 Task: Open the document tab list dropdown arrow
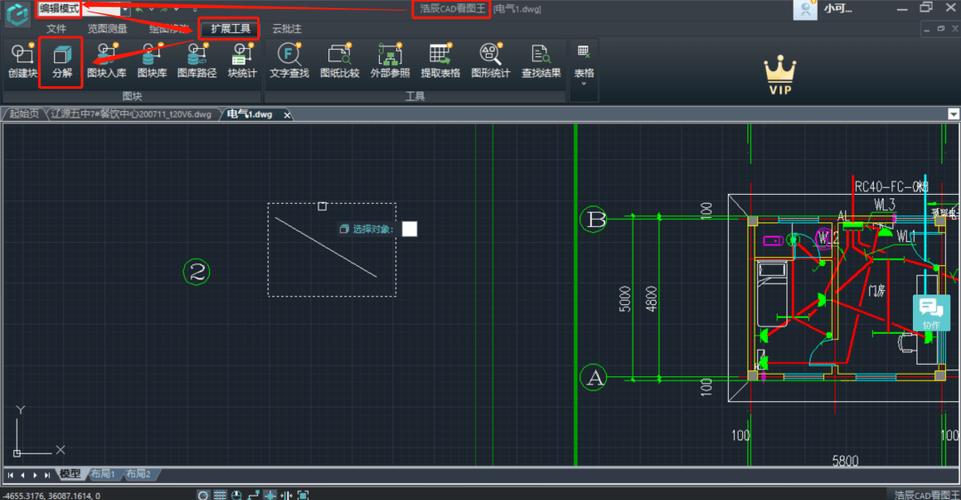[x=951, y=115]
